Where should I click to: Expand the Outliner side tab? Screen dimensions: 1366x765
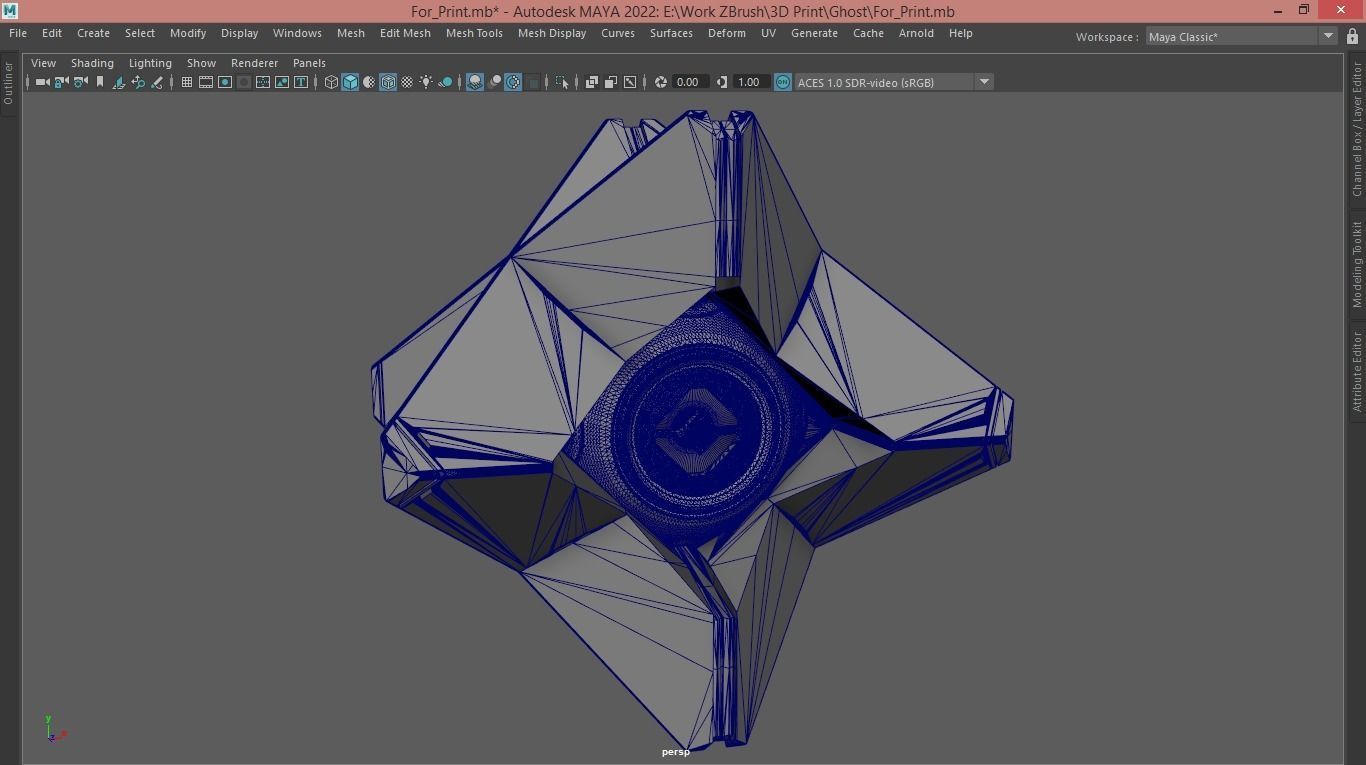(x=8, y=84)
